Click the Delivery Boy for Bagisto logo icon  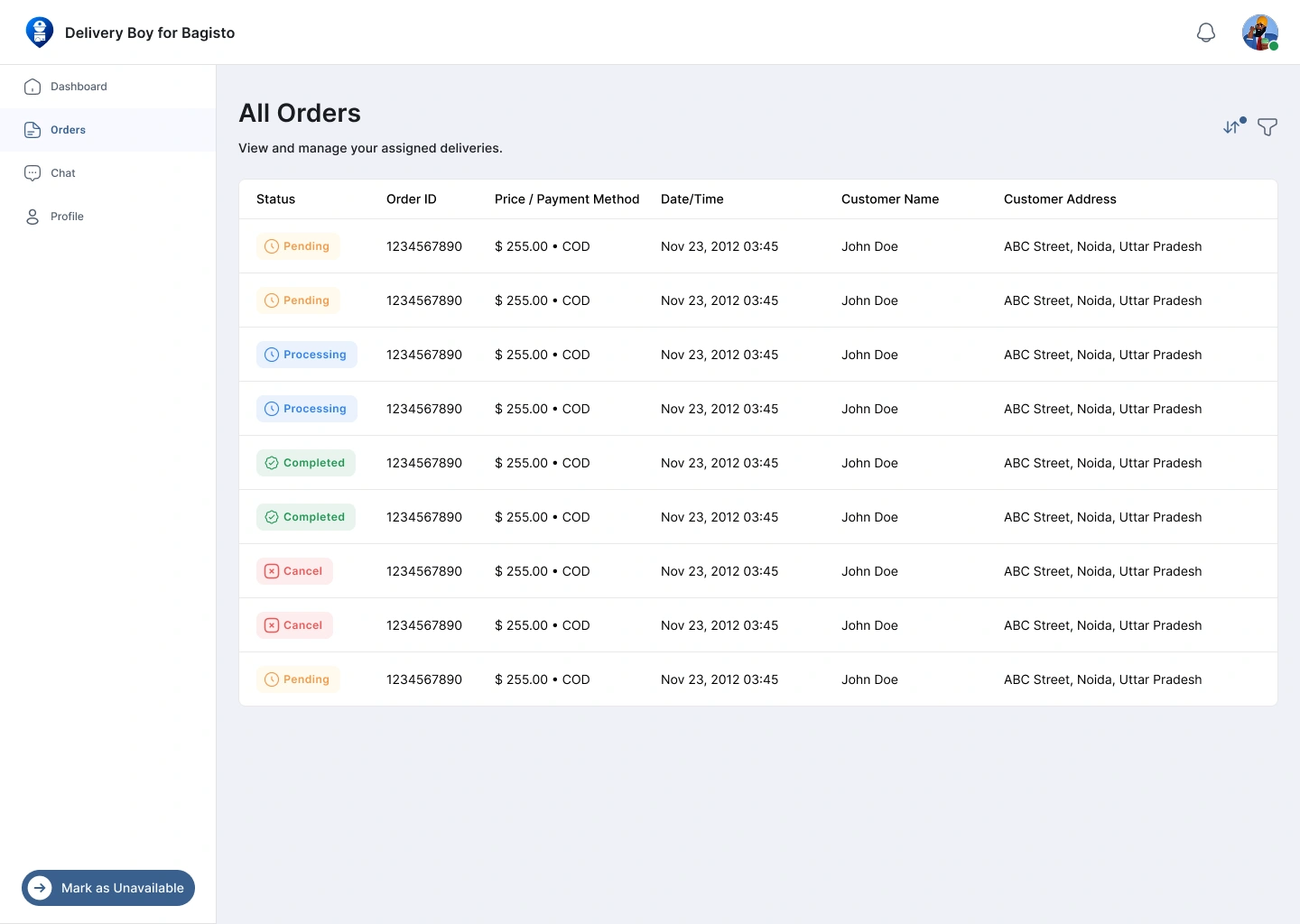[40, 32]
